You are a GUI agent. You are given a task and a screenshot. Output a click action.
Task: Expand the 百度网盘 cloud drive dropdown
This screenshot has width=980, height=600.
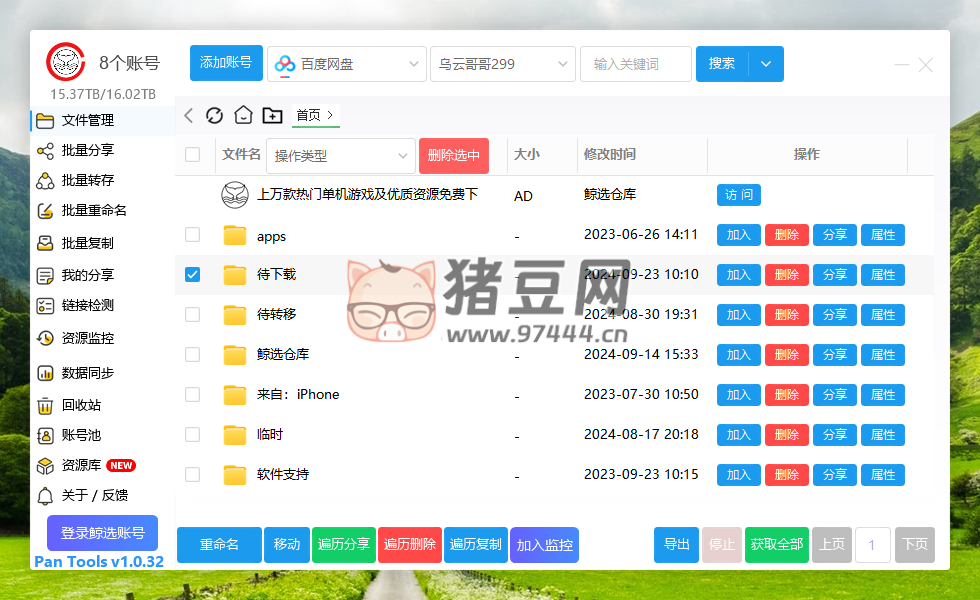[347, 64]
